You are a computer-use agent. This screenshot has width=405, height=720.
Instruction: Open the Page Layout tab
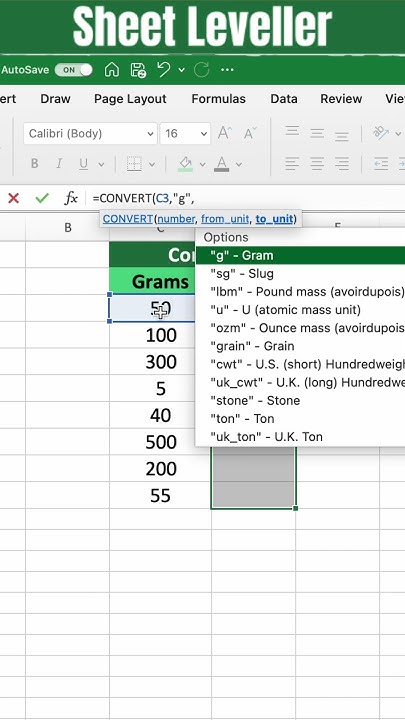click(130, 99)
